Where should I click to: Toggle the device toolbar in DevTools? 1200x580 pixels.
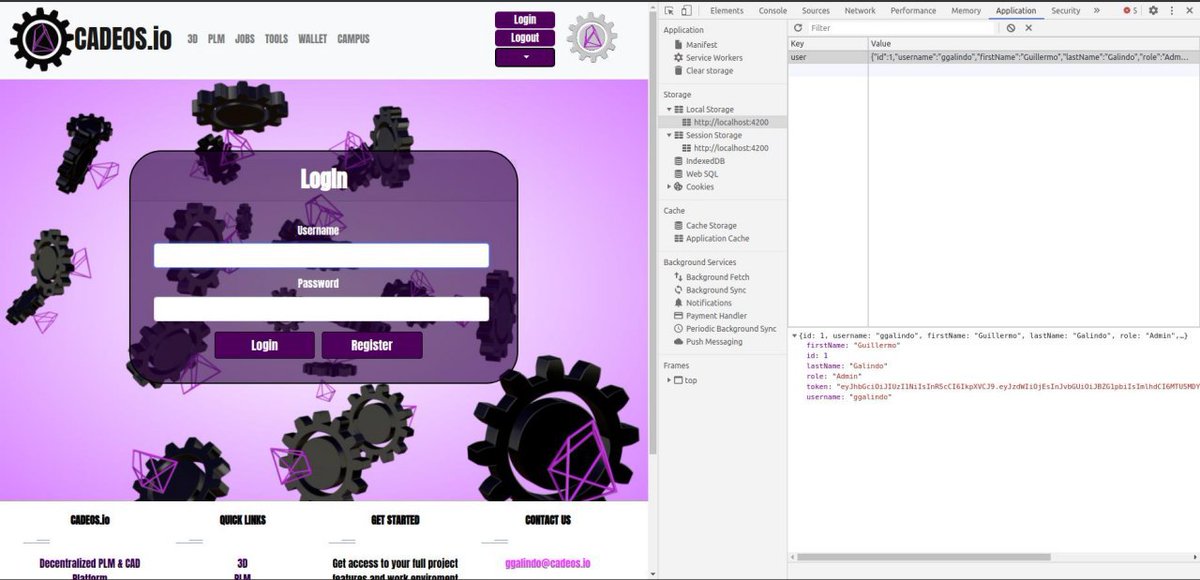686,10
